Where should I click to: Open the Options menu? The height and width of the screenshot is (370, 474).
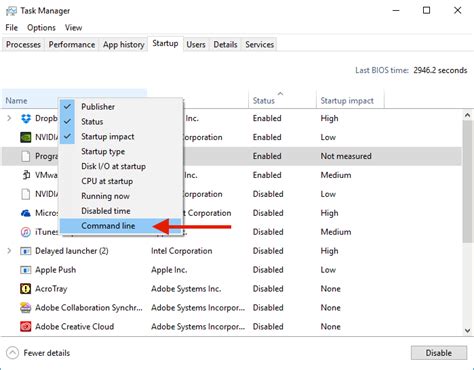pos(41,28)
